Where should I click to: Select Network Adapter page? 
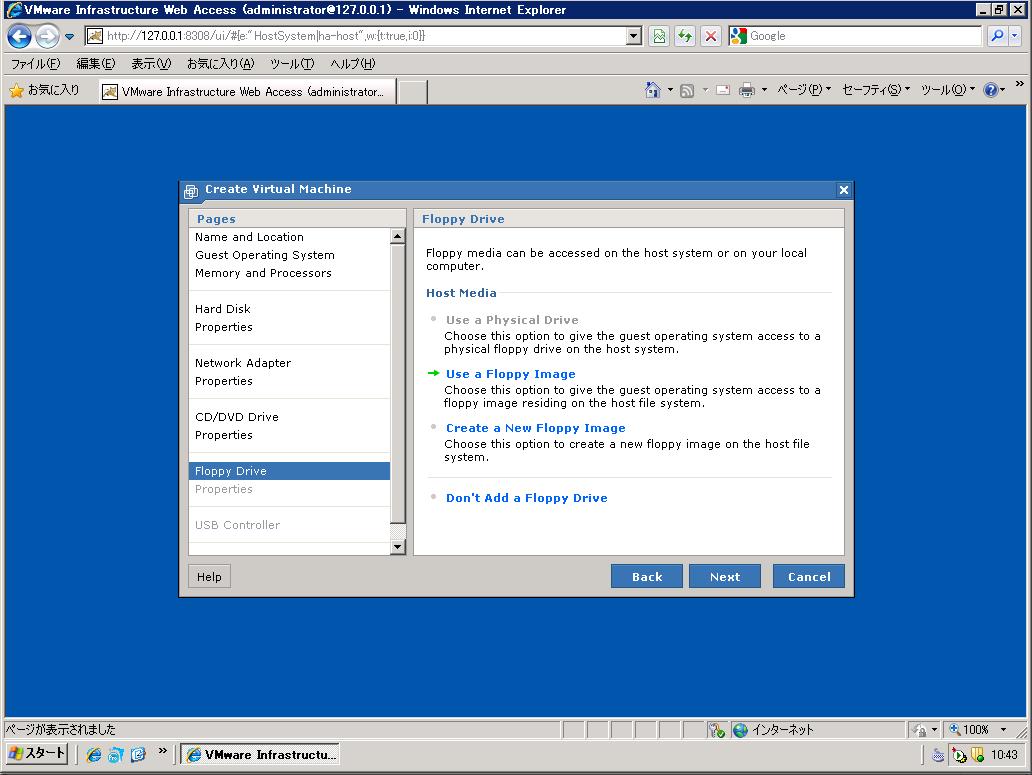pos(243,362)
